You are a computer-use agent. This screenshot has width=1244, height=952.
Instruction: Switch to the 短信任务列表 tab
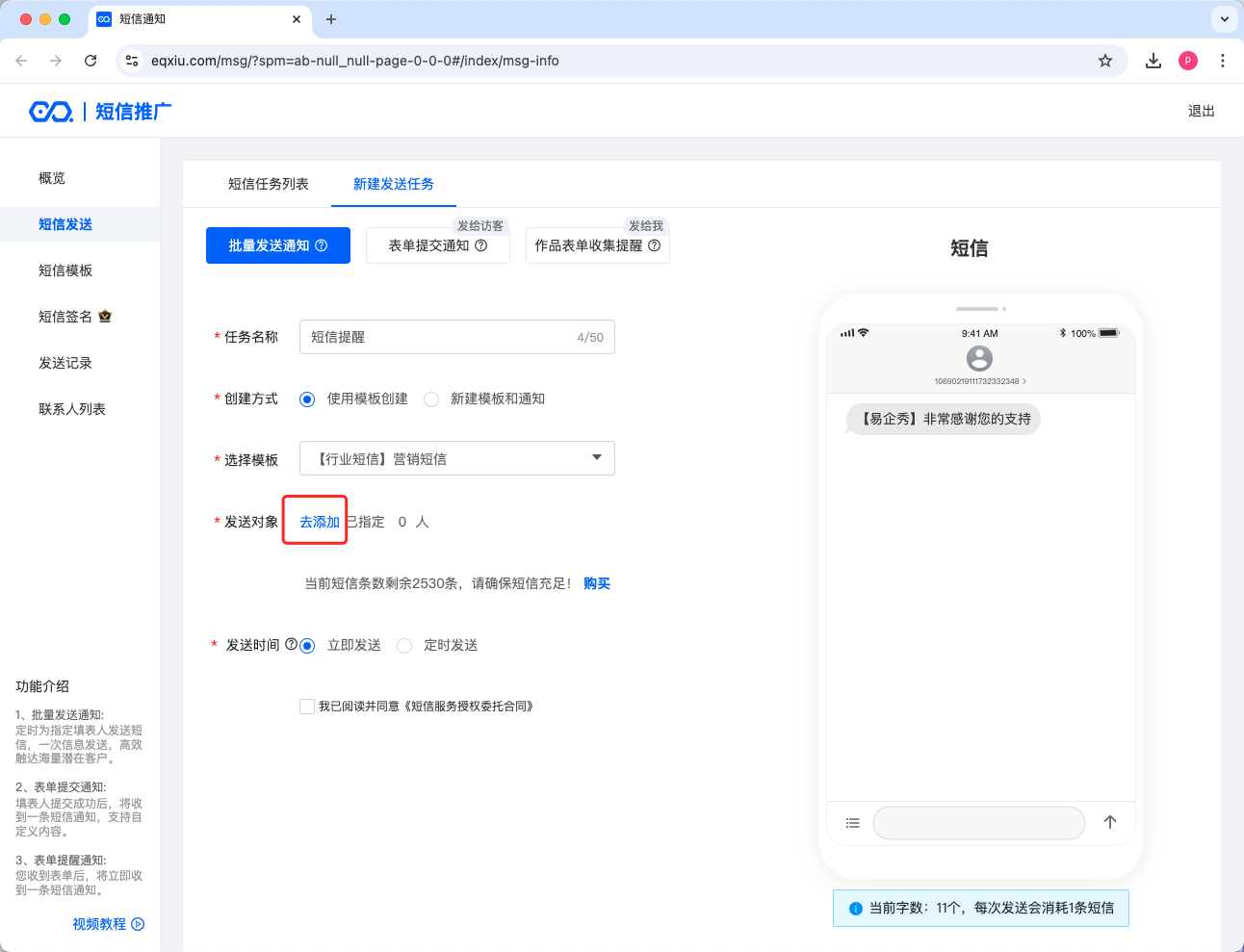[268, 184]
